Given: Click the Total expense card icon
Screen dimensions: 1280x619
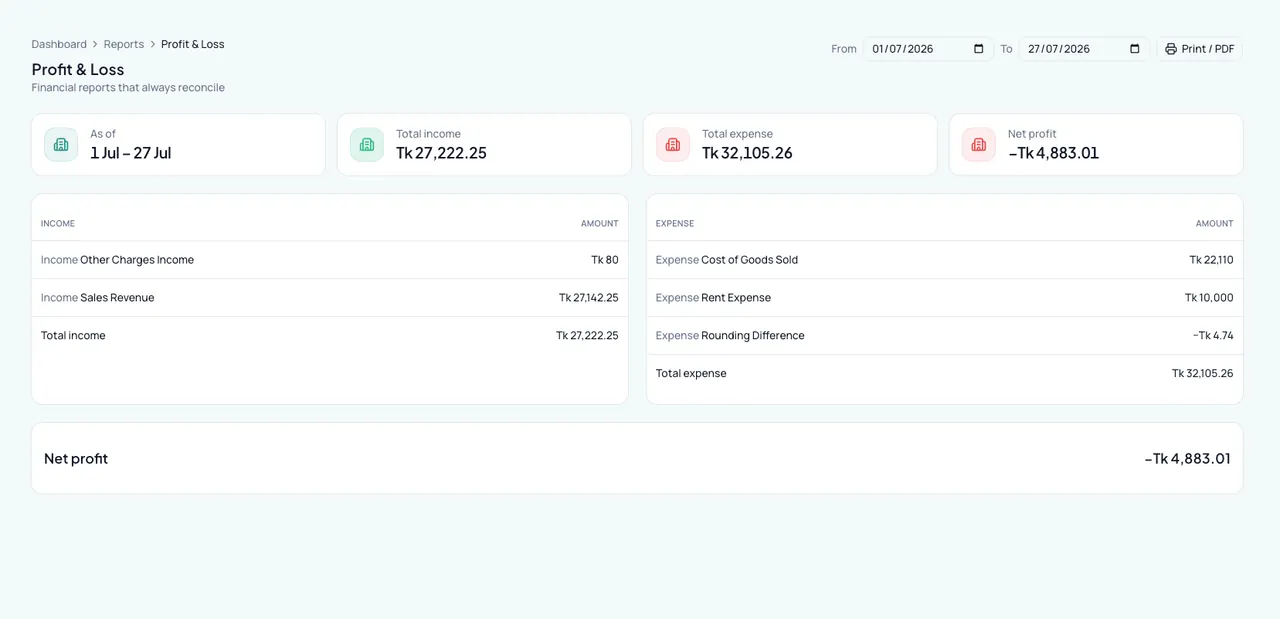Looking at the screenshot, I should 673,145.
